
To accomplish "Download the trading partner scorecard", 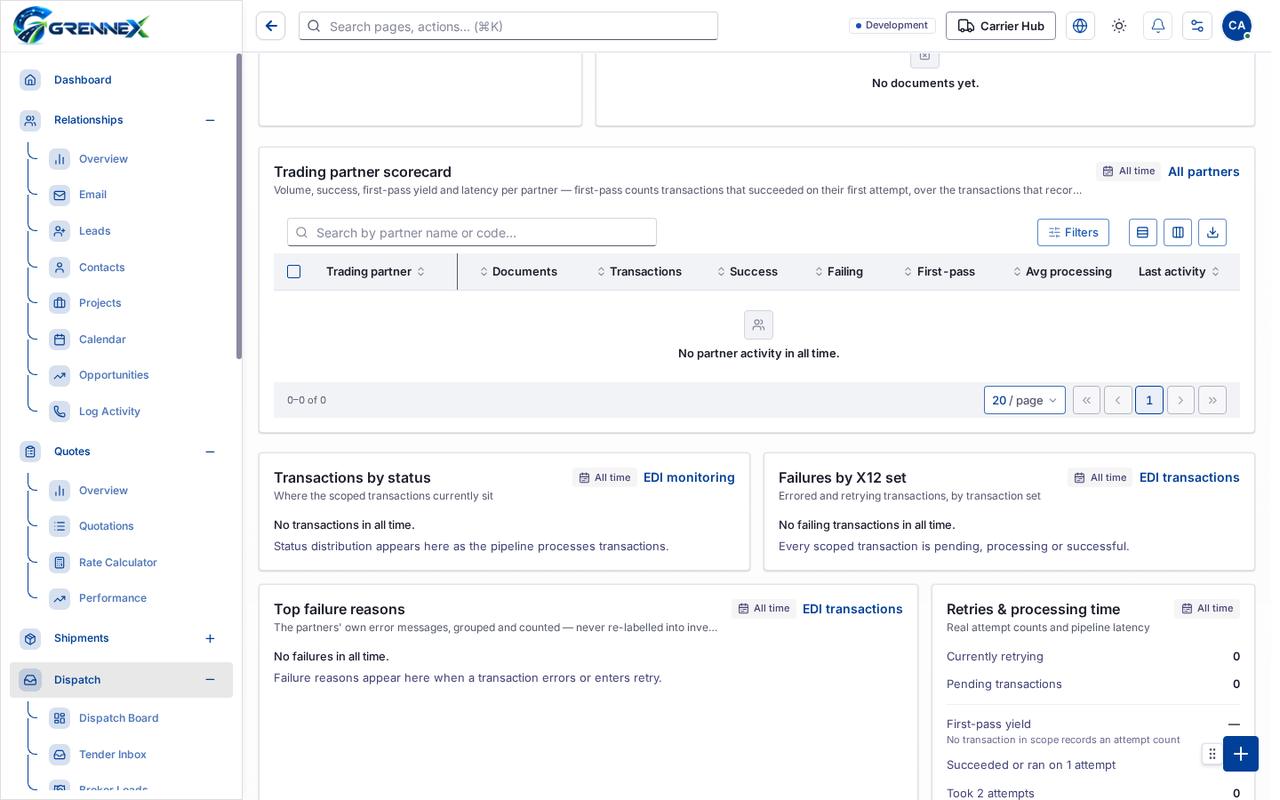I will coord(1213,232).
